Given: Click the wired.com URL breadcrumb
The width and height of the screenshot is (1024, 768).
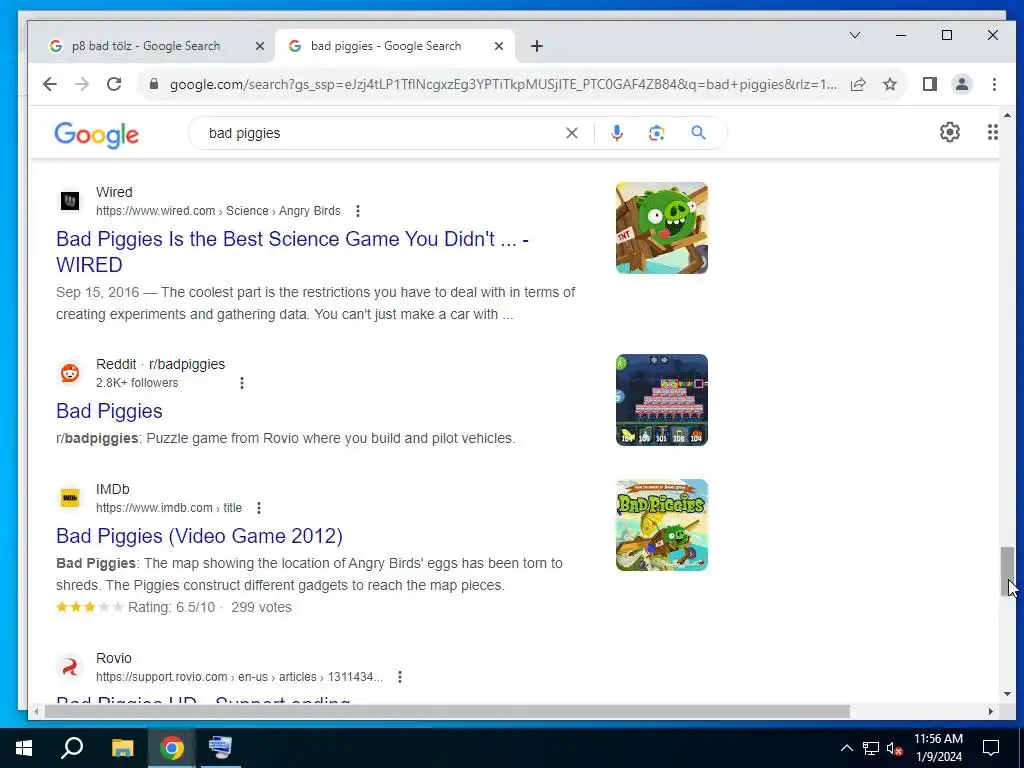Looking at the screenshot, I should point(218,211).
